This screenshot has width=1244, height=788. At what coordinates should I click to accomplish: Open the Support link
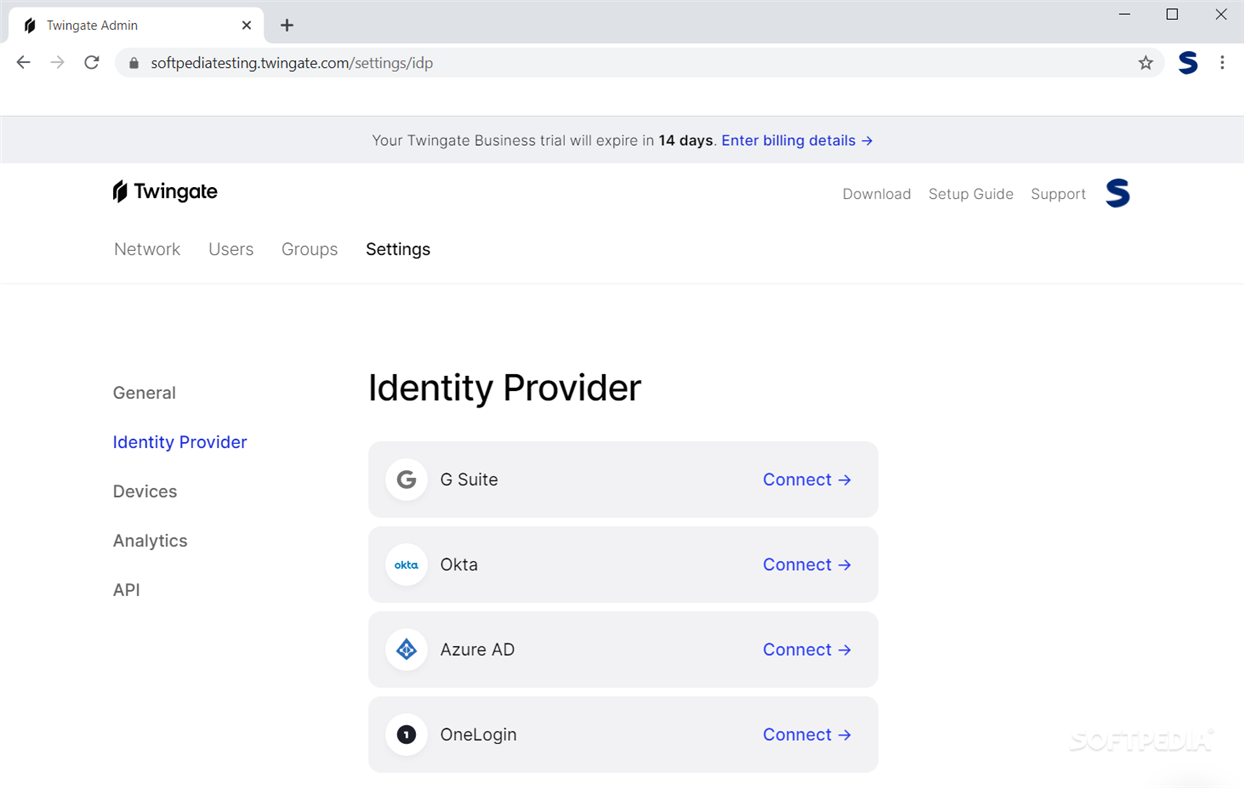pyautogui.click(x=1058, y=194)
